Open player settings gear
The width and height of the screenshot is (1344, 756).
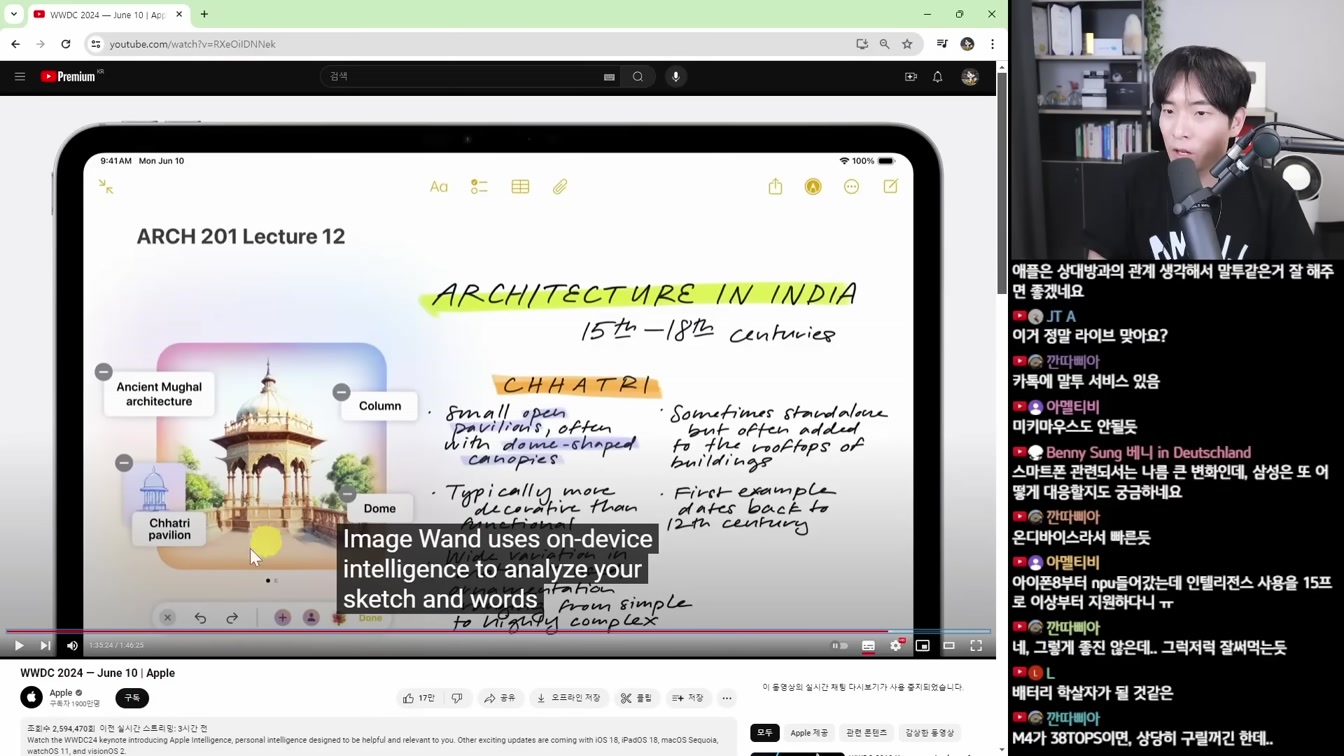point(896,646)
